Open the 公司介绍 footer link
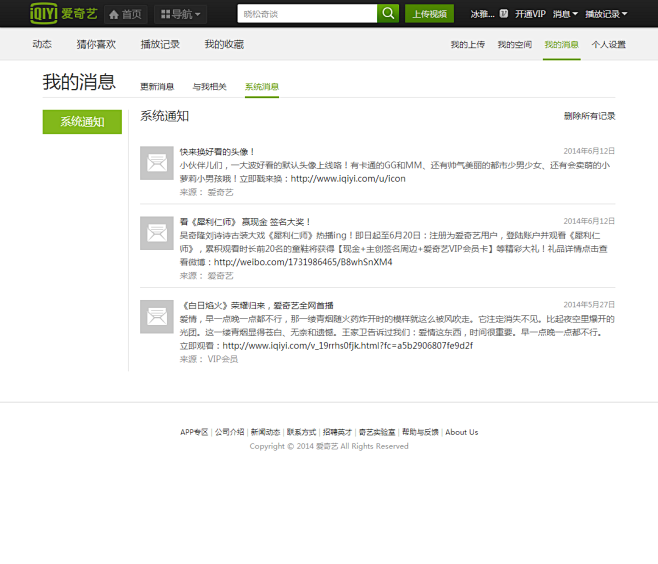Viewport: 658px width, 564px height. click(230, 432)
